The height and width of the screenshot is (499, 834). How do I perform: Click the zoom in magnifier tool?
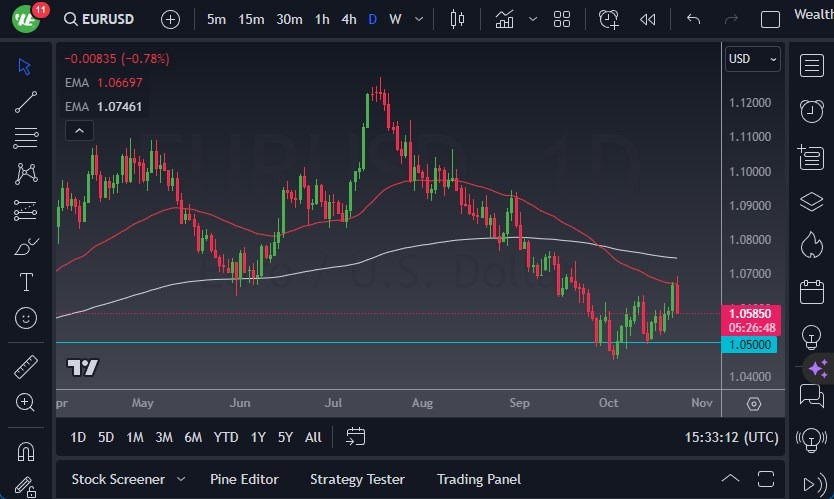tap(26, 403)
